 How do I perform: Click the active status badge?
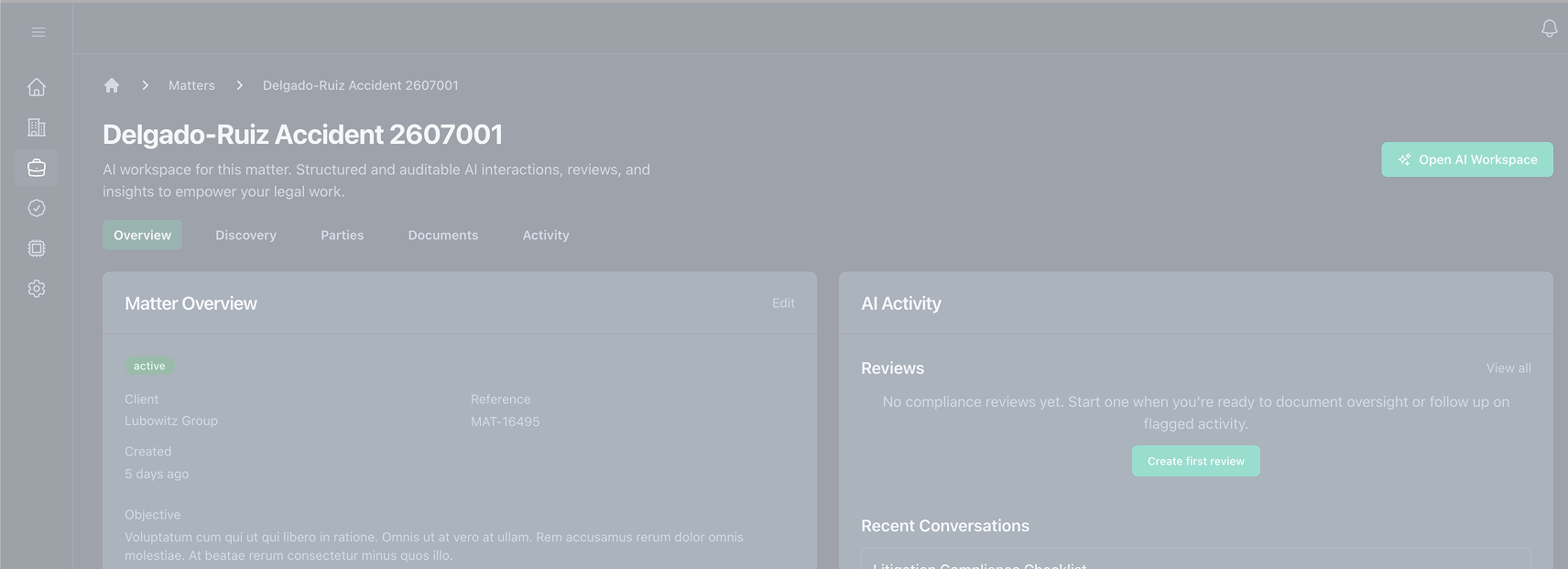point(149,366)
